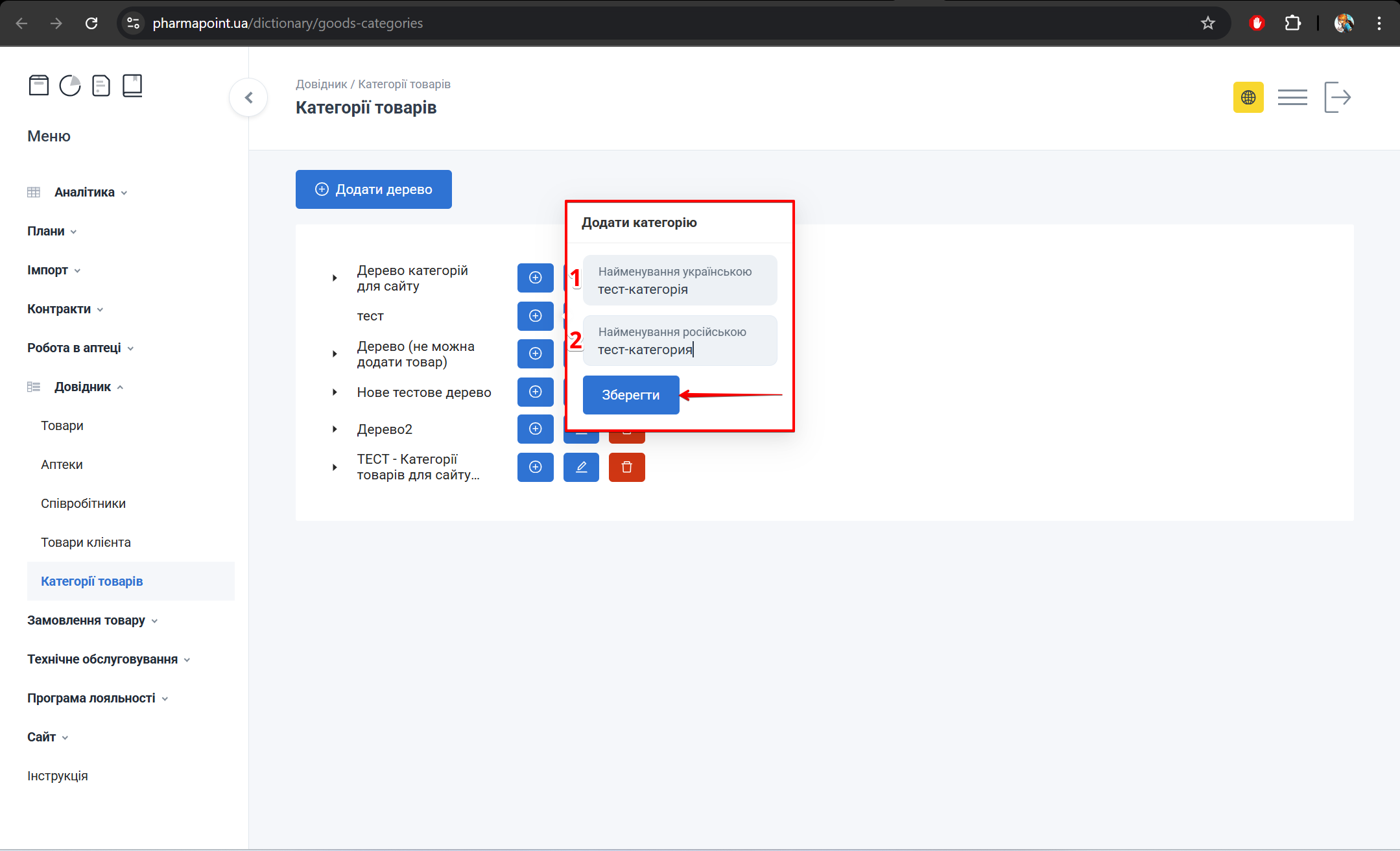
Task: Open the Співробітники submenu item
Action: [83, 503]
